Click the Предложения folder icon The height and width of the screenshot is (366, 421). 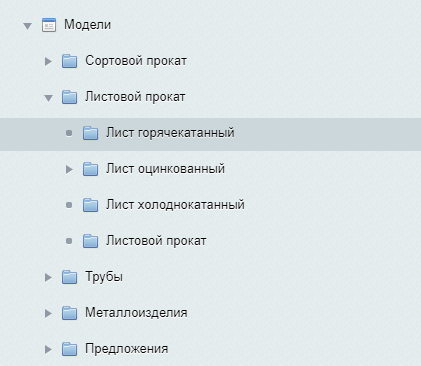[69, 349]
